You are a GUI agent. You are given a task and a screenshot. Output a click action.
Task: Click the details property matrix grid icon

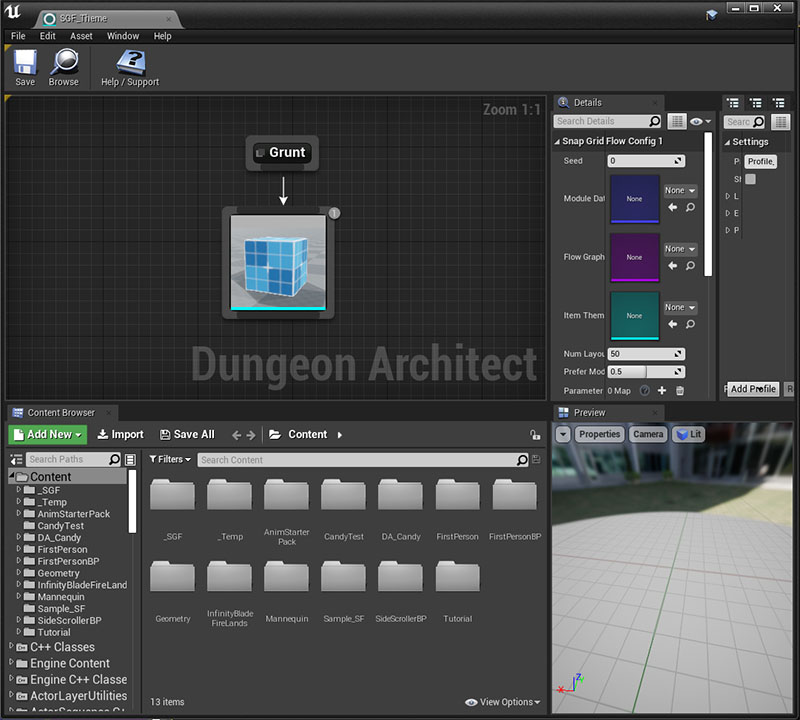tap(677, 121)
